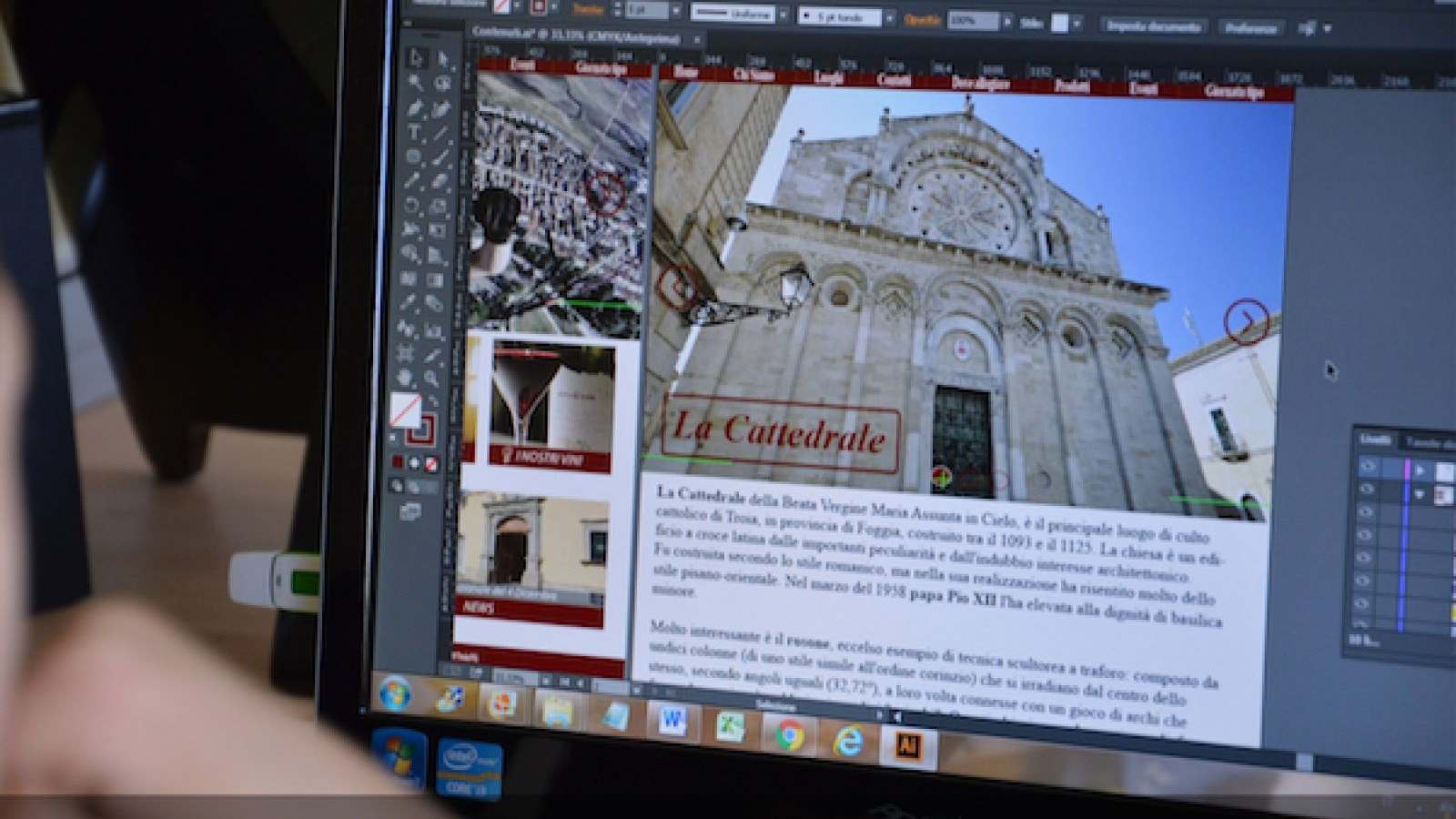Open the Stile graphic style dropdown arrow
The height and width of the screenshot is (819, 1456).
coord(1077,24)
